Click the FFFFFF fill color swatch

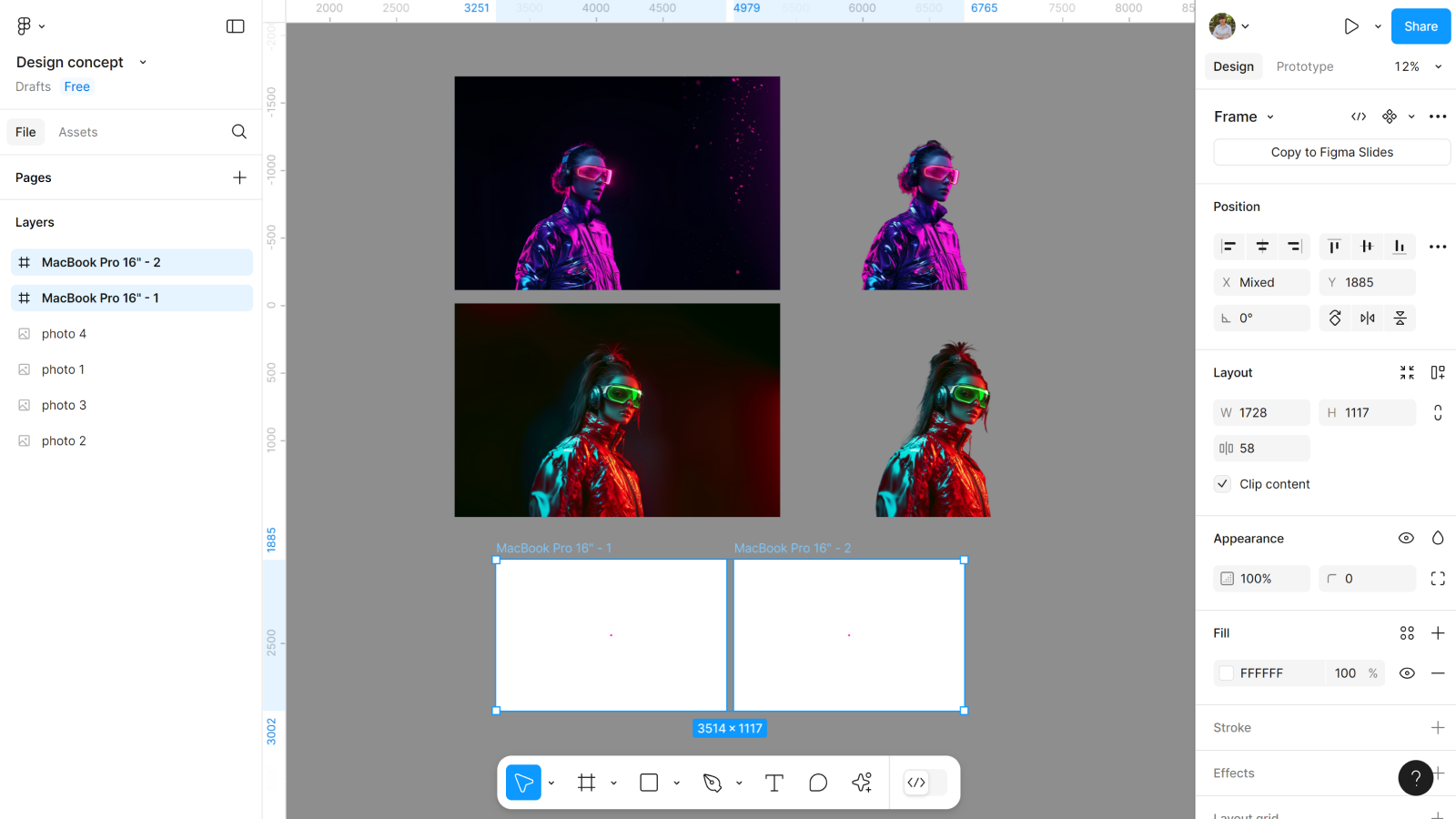1227,673
